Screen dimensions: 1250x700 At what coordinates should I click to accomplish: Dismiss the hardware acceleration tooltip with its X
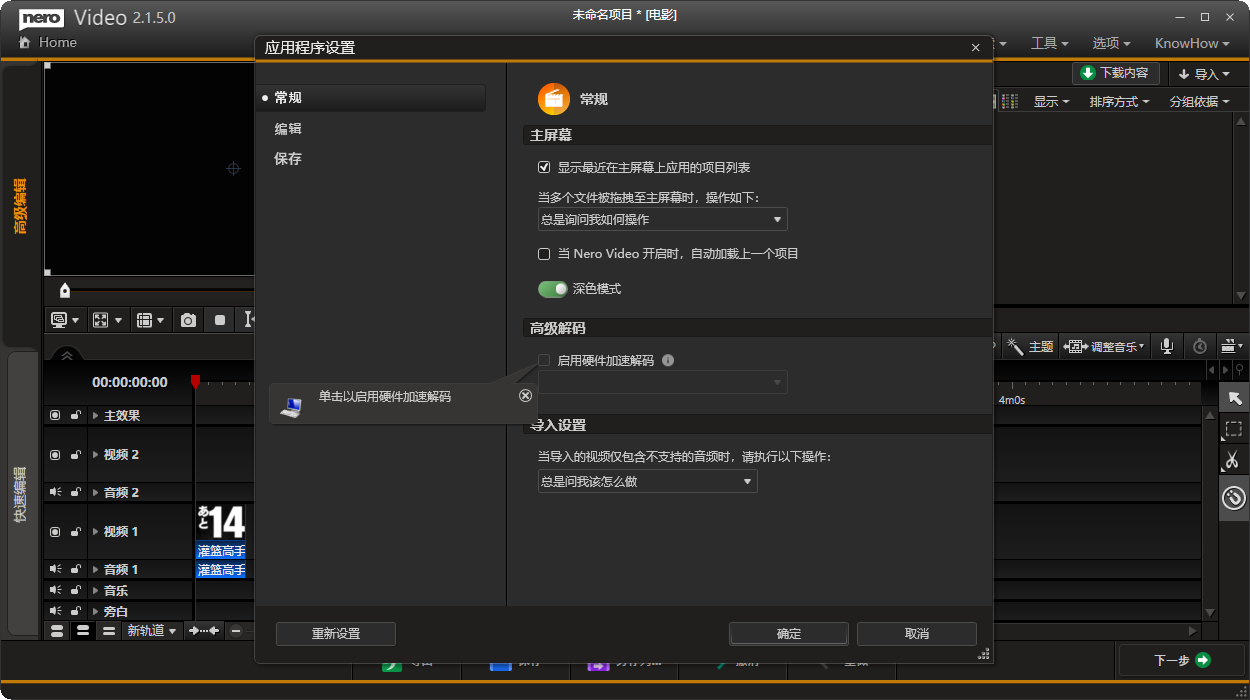(526, 395)
